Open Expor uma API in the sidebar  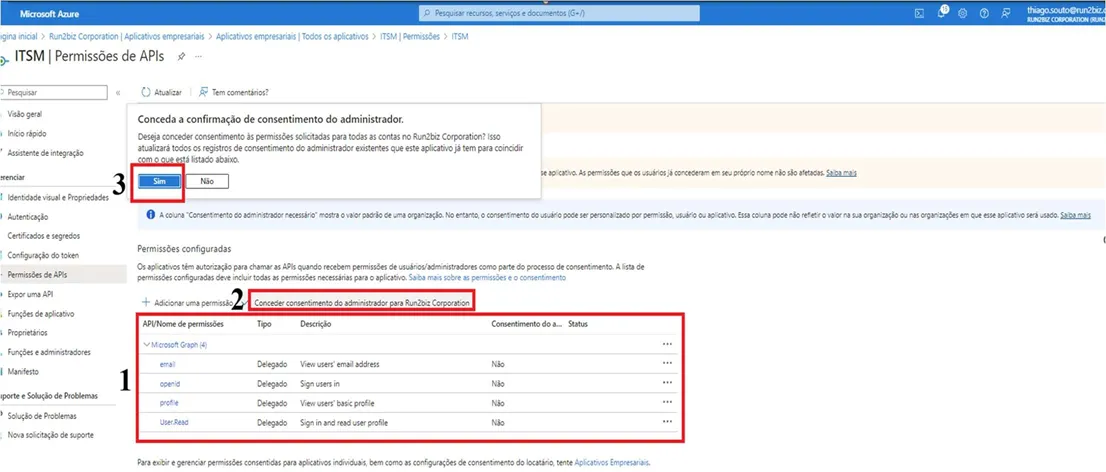click(x=30, y=294)
